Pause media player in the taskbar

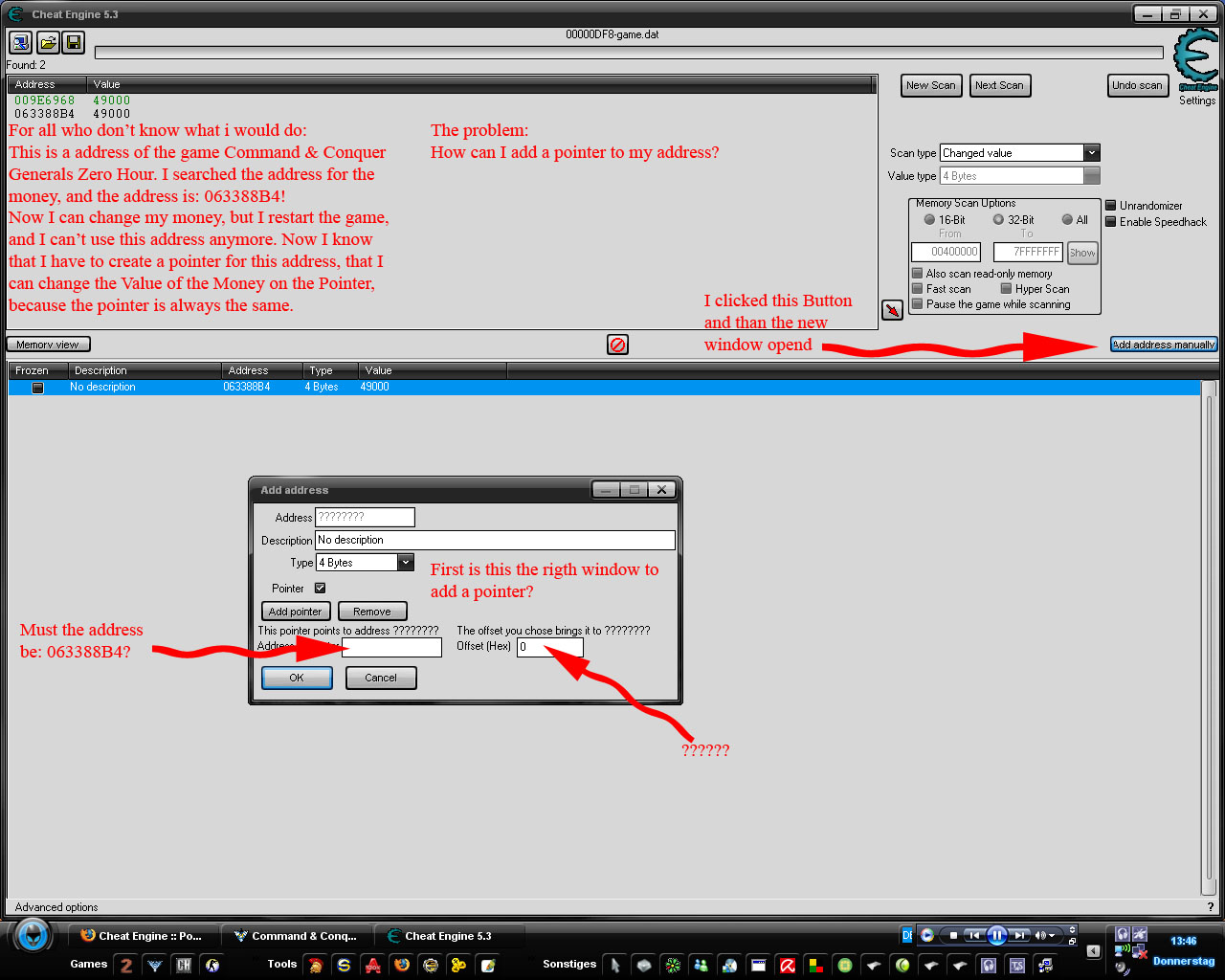point(996,935)
